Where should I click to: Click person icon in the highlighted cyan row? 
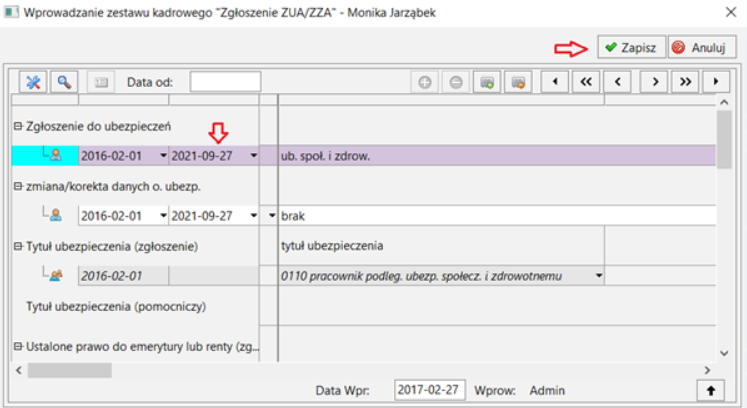pos(56,155)
